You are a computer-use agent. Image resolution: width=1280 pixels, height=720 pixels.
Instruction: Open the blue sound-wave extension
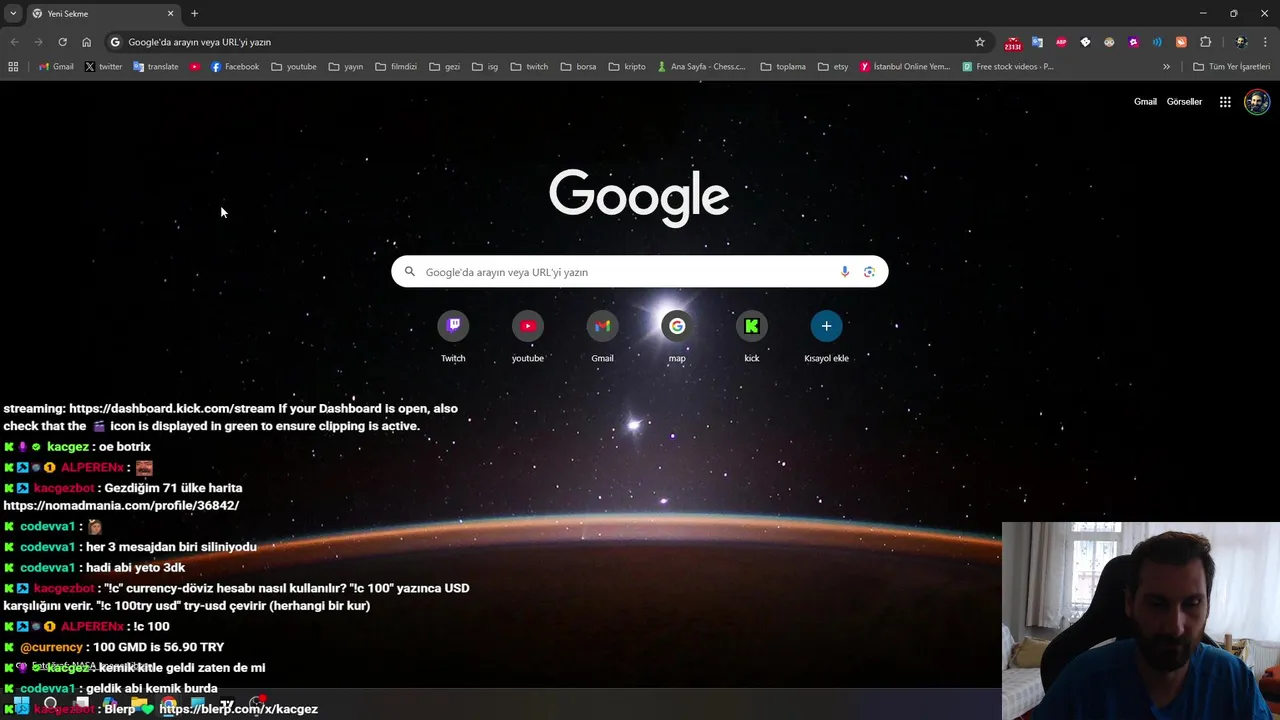[1157, 42]
